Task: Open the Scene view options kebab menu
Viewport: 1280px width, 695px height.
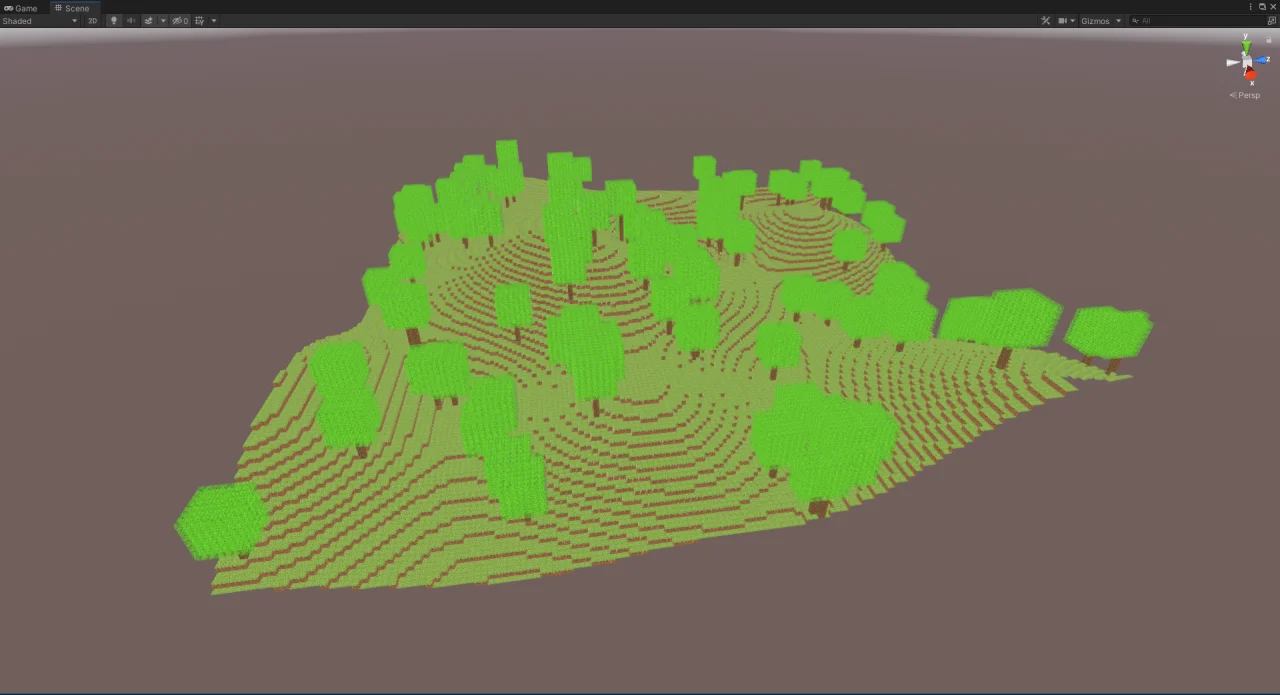Action: 1250,7
